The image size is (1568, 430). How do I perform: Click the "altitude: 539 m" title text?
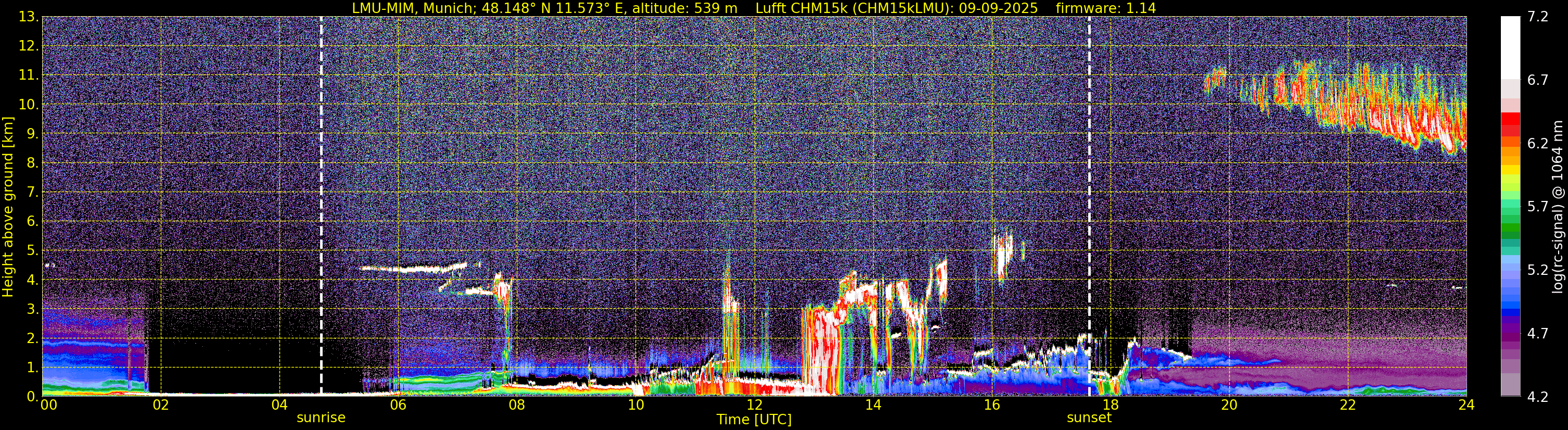(x=685, y=8)
